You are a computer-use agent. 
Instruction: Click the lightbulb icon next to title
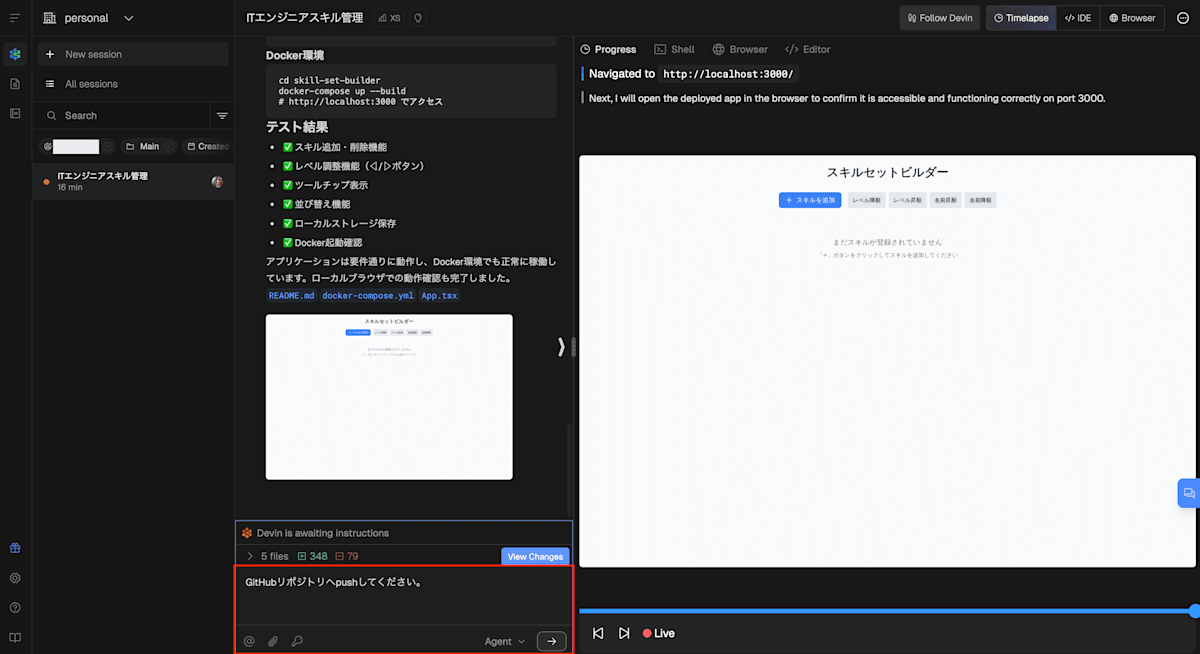[418, 18]
